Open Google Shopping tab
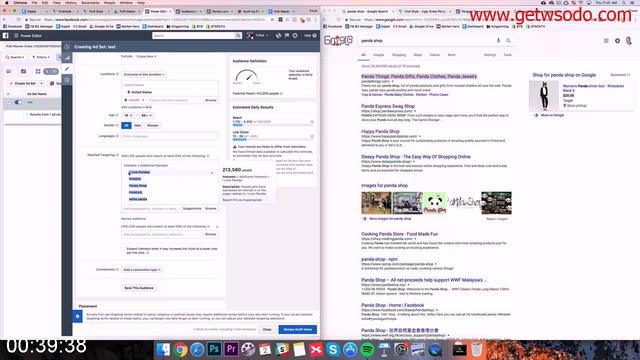This screenshot has height=360, width=640. tap(399, 55)
